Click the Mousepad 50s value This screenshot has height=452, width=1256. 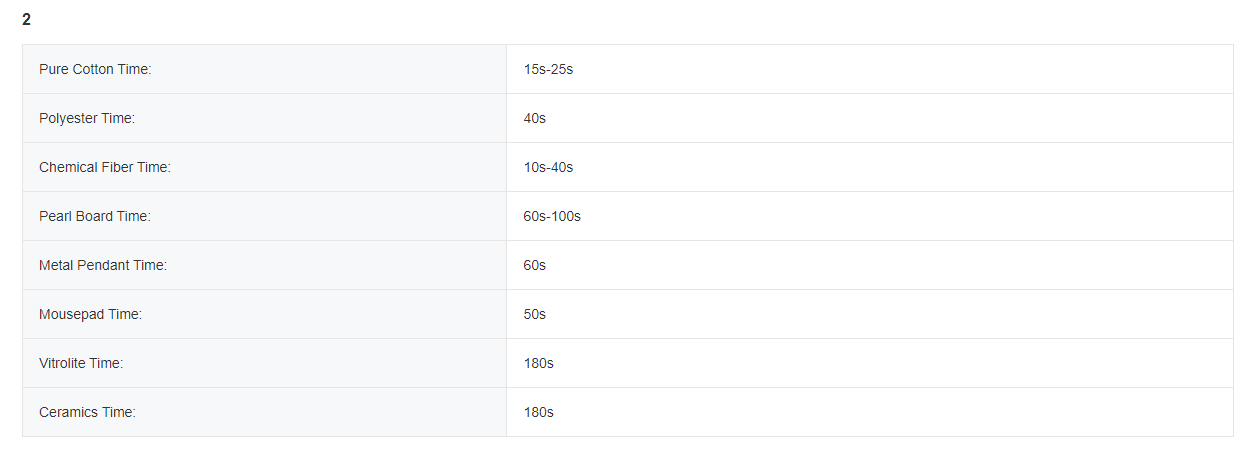click(x=535, y=314)
